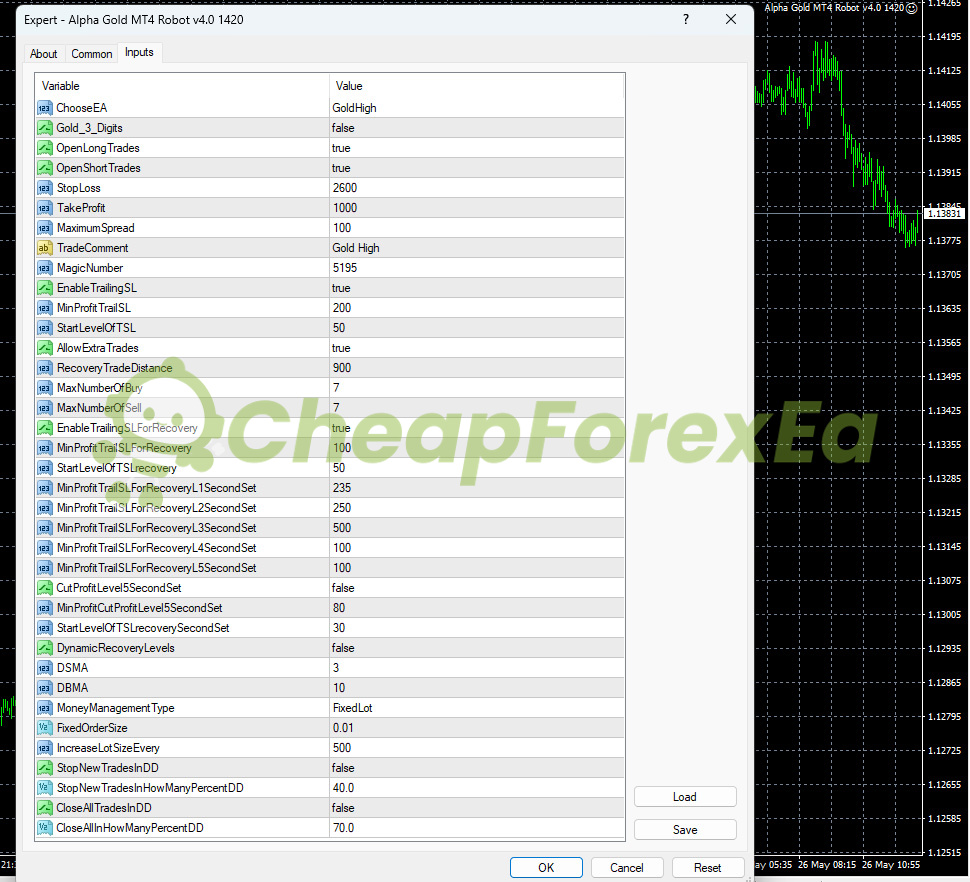
Task: Click the boolean icon beside EnableTrailingSL
Action: point(45,288)
